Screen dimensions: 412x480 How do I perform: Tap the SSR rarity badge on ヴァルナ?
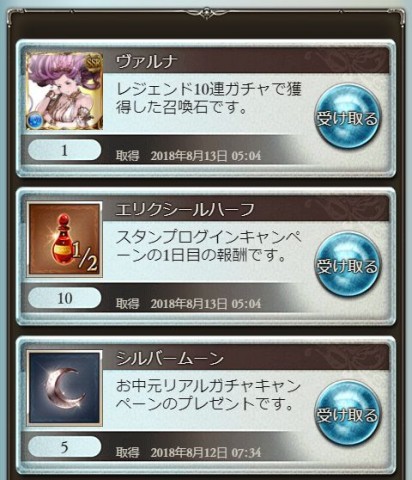tap(94, 62)
